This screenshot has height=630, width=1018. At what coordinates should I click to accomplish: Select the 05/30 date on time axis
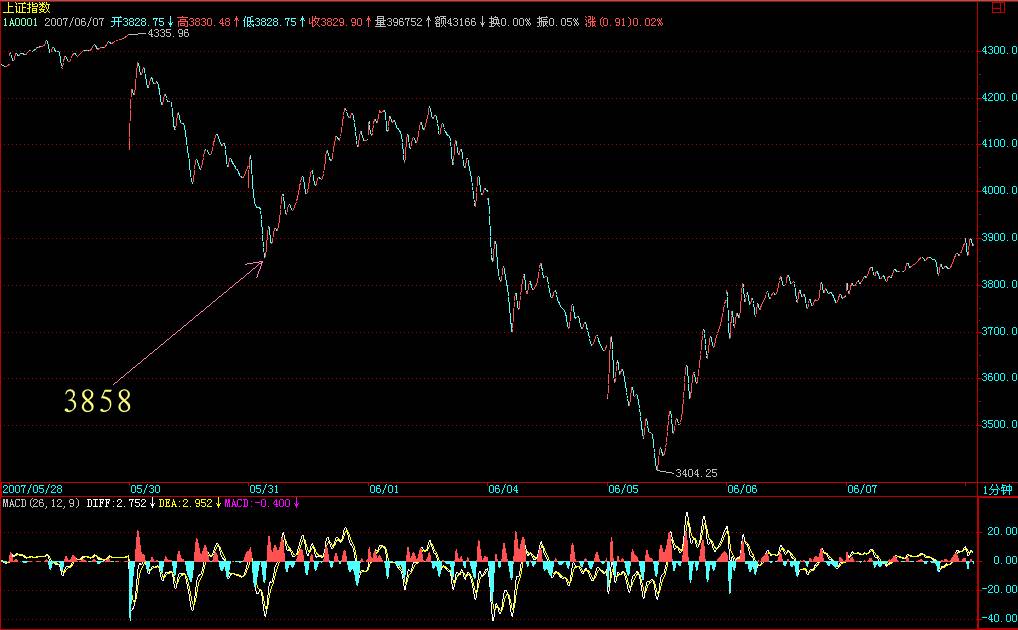click(x=146, y=489)
